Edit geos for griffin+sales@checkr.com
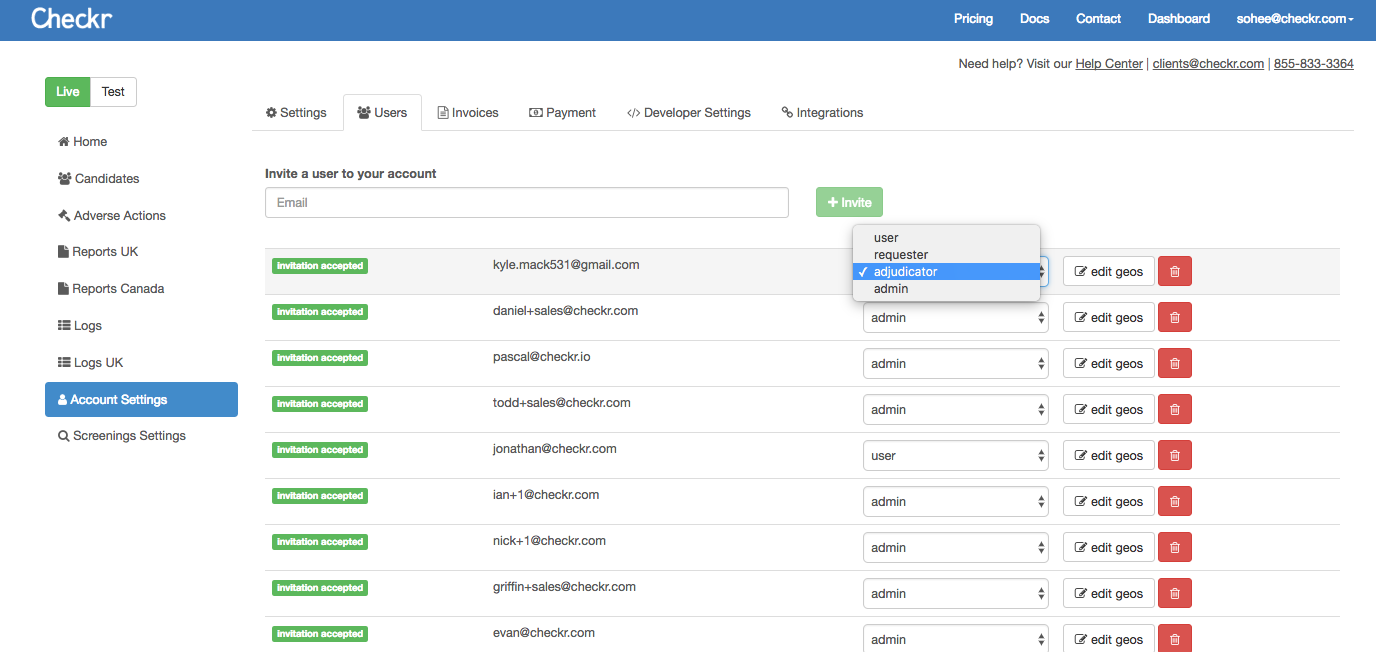1376x652 pixels. [x=1108, y=594]
